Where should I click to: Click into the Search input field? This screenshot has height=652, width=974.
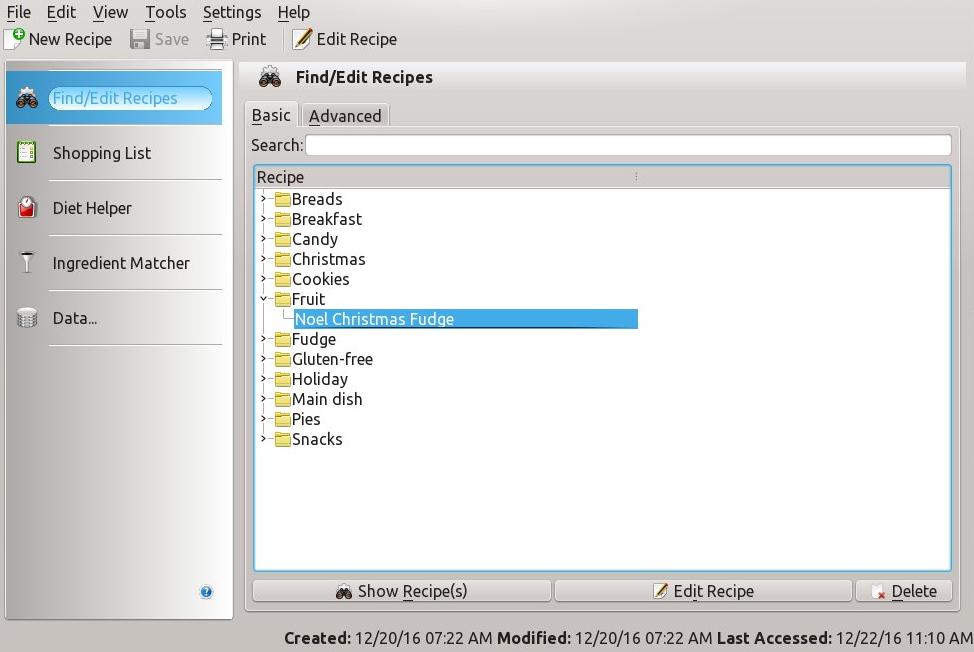(628, 145)
